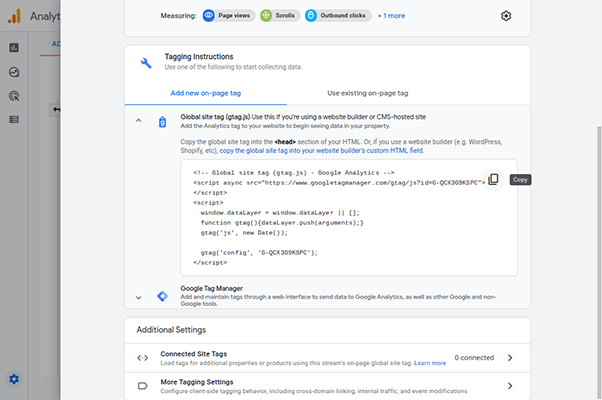
Task: Click the page vertical scrollbar
Action: (599, 261)
